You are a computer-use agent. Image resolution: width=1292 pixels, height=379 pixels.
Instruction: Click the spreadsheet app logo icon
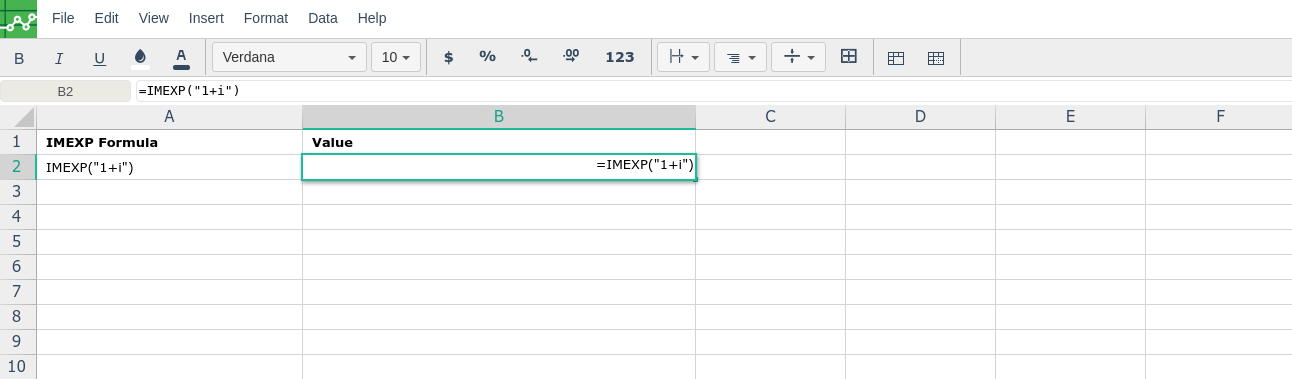[x=18, y=18]
